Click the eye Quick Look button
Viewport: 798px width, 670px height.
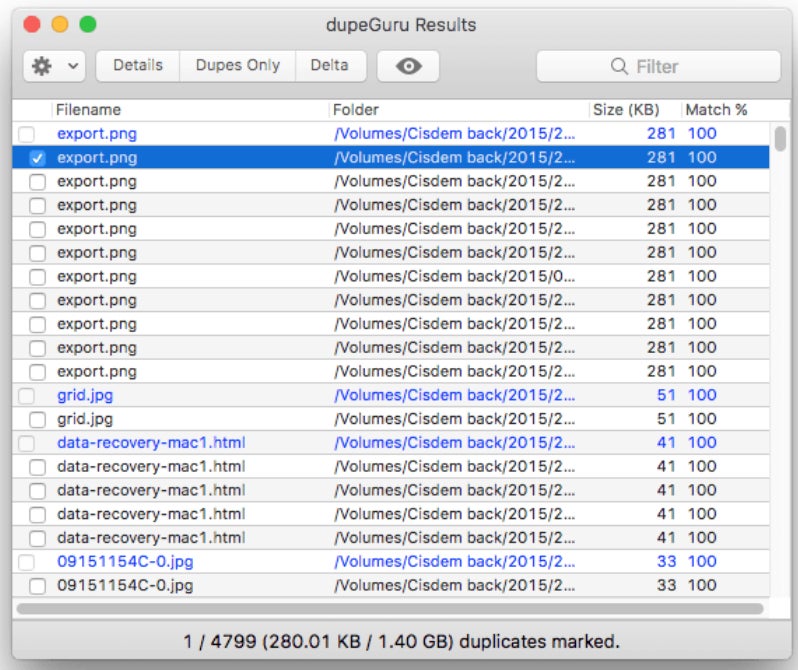click(x=408, y=66)
